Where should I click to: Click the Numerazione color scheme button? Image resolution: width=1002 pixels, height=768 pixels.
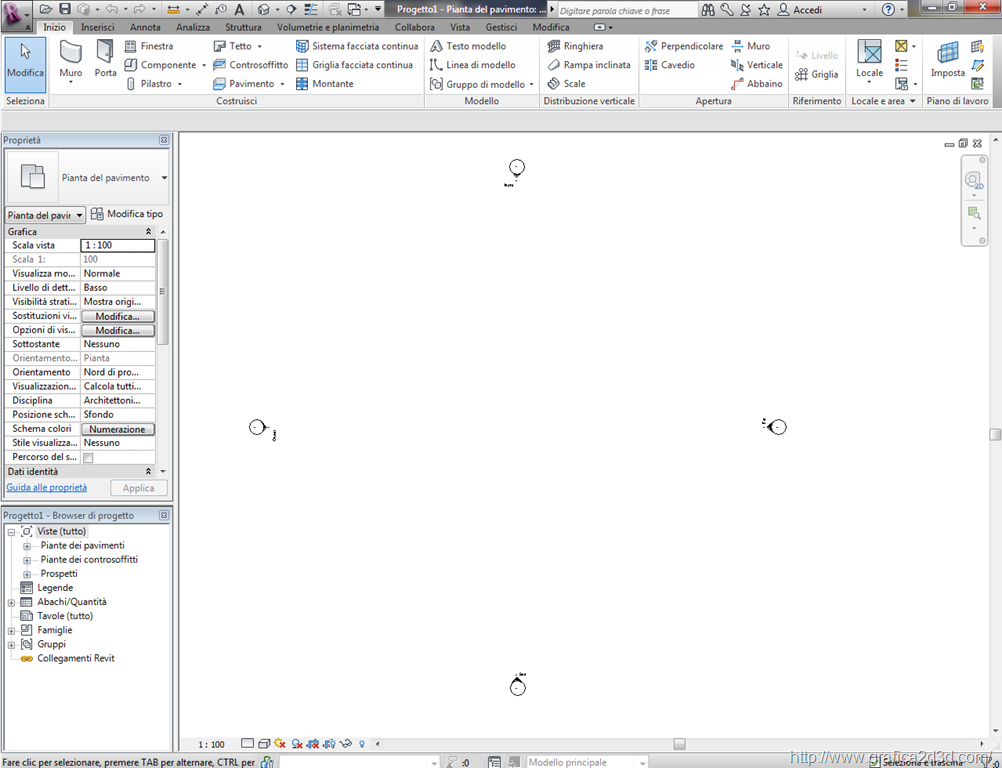click(118, 429)
